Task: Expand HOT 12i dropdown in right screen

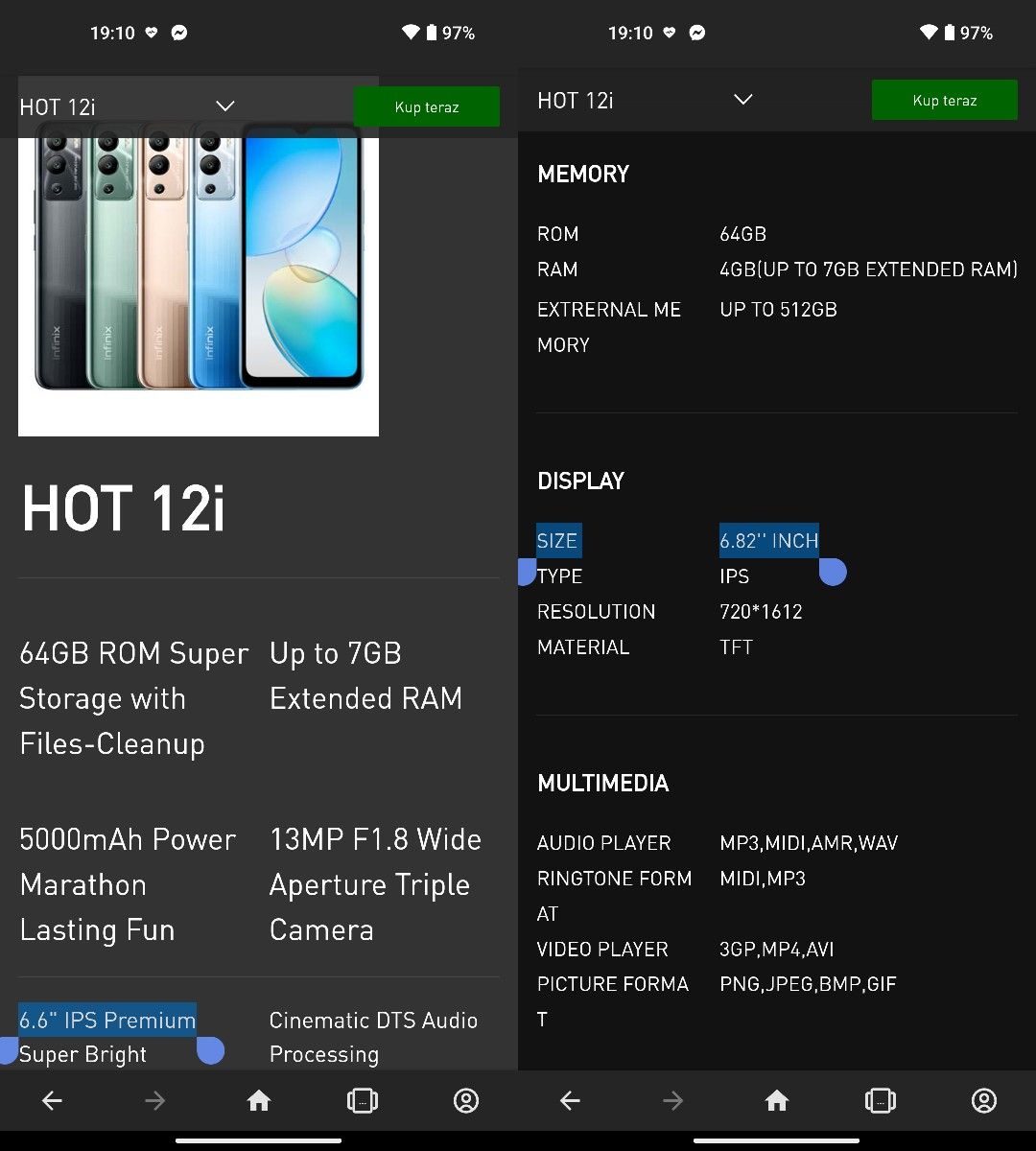Action: (743, 100)
